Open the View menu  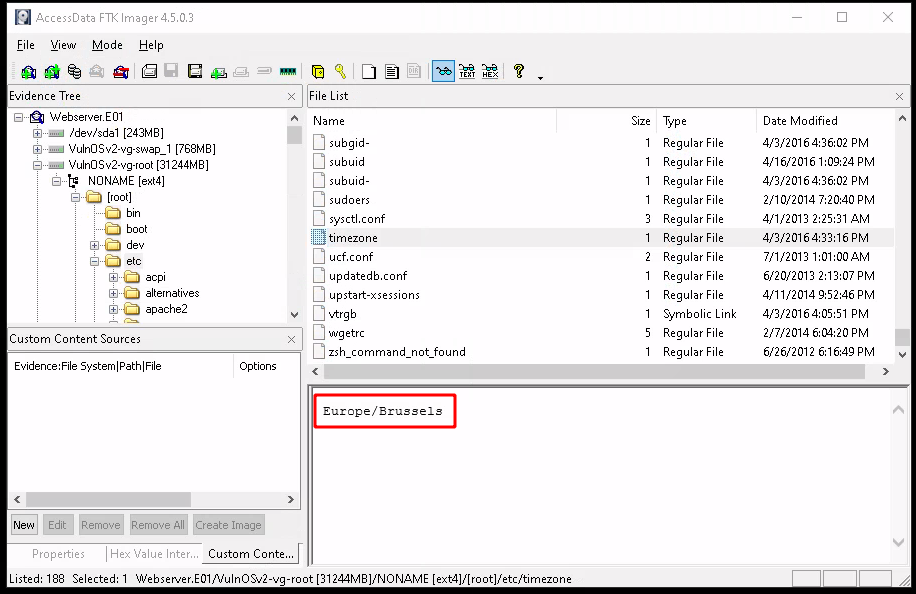pos(63,45)
